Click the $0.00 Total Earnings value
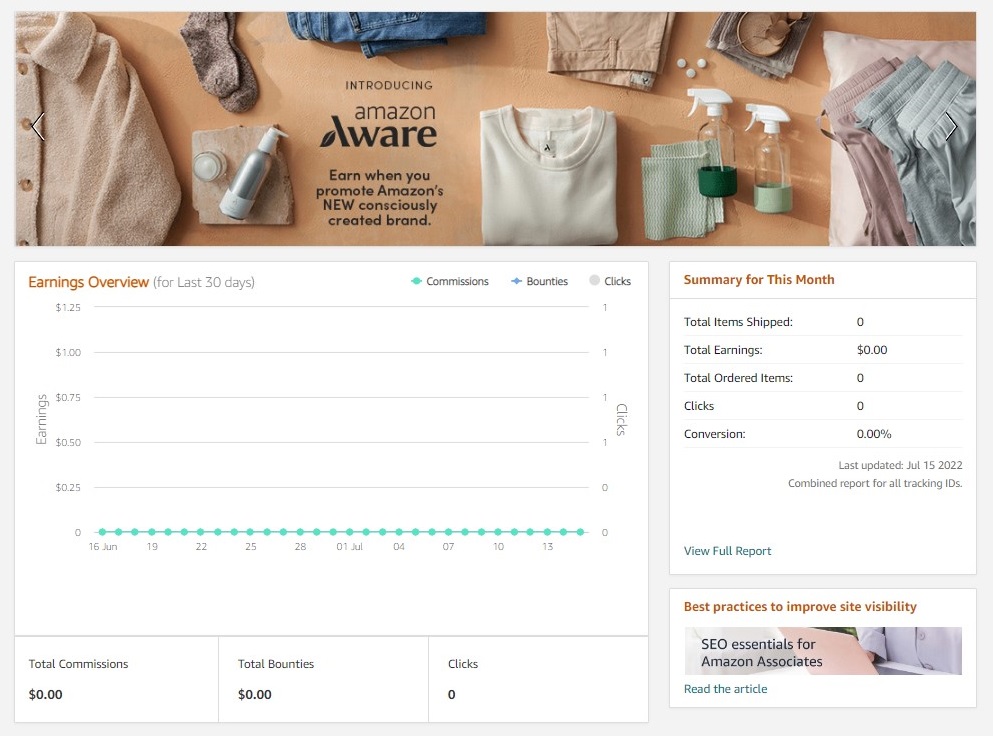This screenshot has width=993, height=736. [x=871, y=350]
